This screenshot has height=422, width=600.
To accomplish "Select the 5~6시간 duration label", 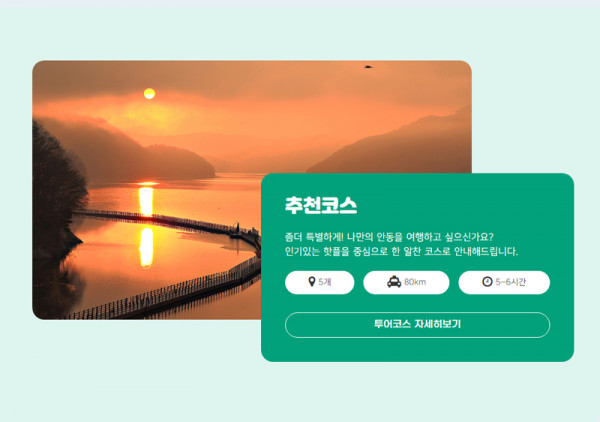I will coord(510,282).
